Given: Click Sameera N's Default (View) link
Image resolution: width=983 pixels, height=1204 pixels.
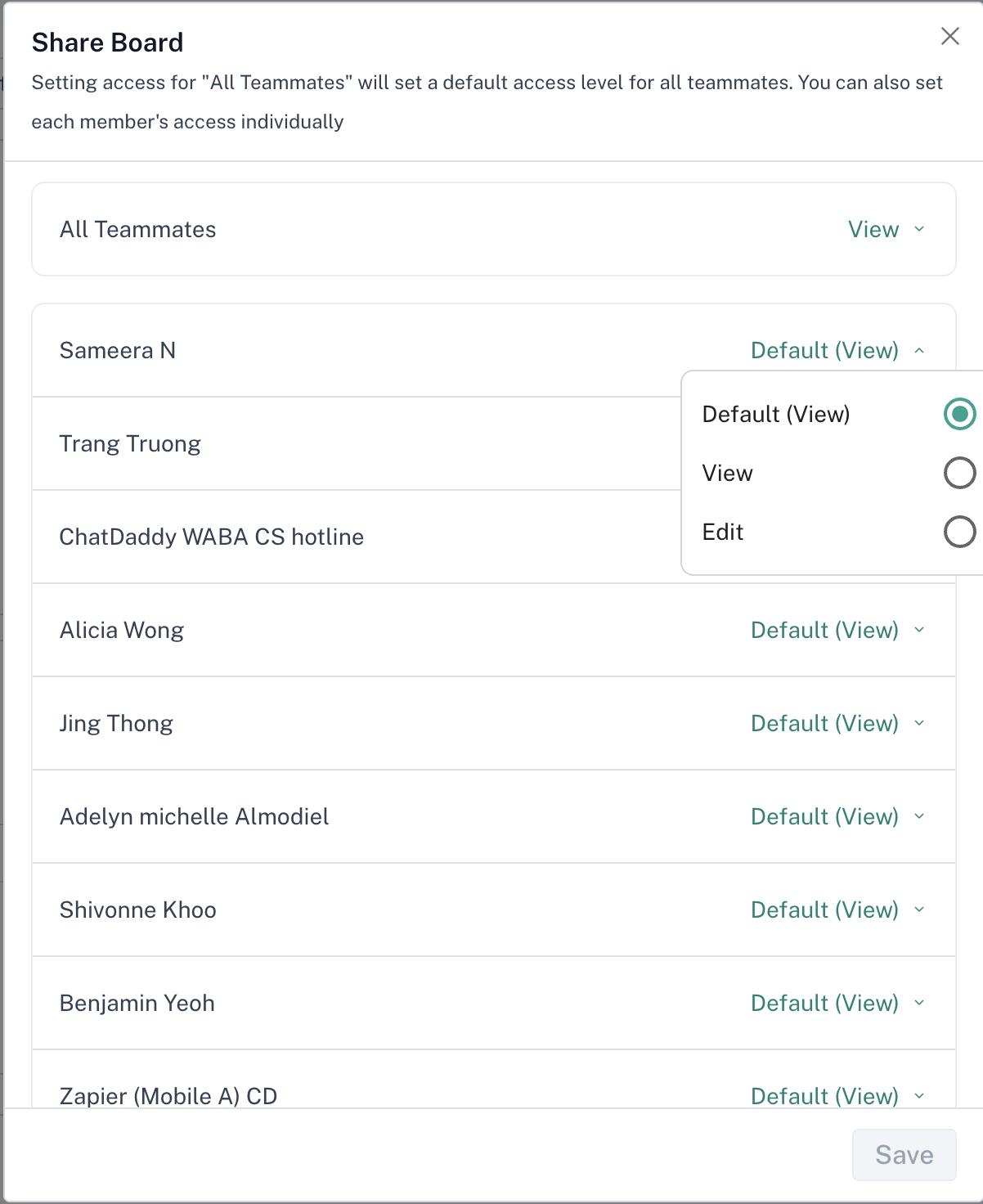Looking at the screenshot, I should [x=824, y=351].
